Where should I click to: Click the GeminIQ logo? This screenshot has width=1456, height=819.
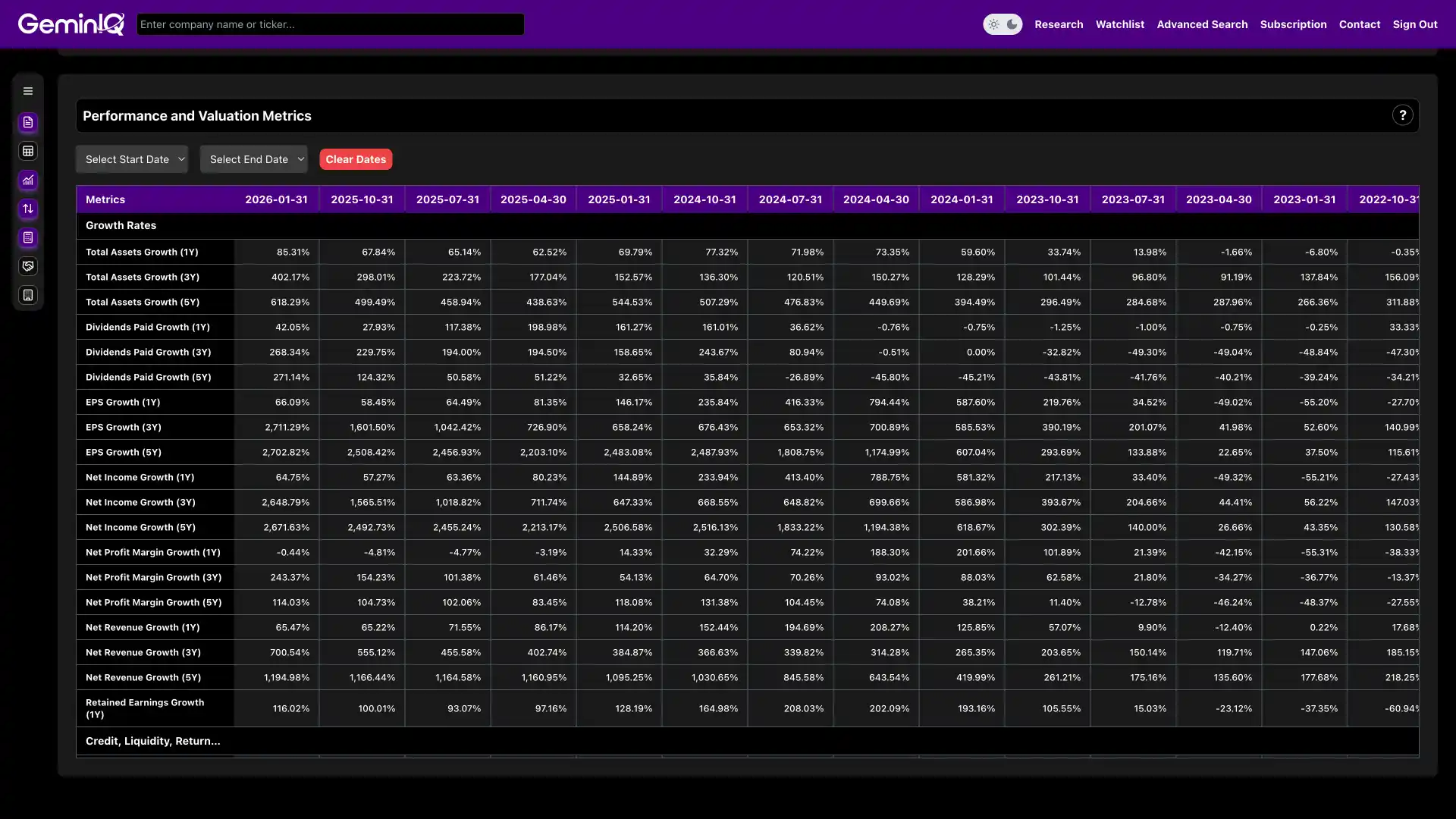click(71, 24)
